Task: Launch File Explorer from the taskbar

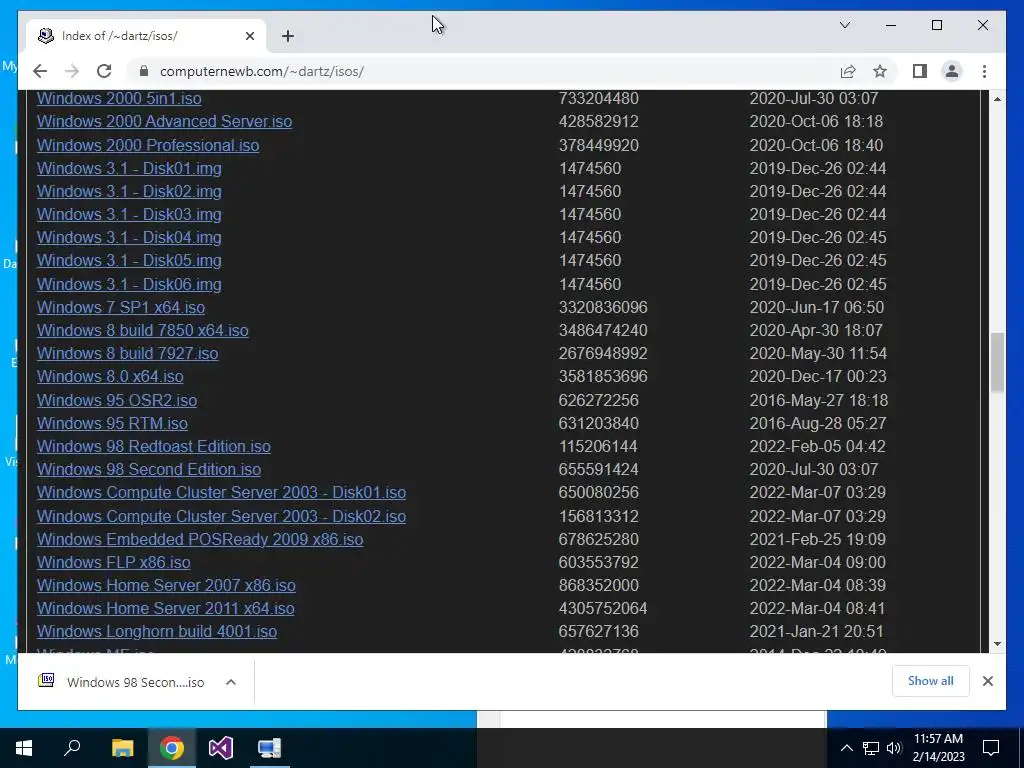Action: click(122, 748)
